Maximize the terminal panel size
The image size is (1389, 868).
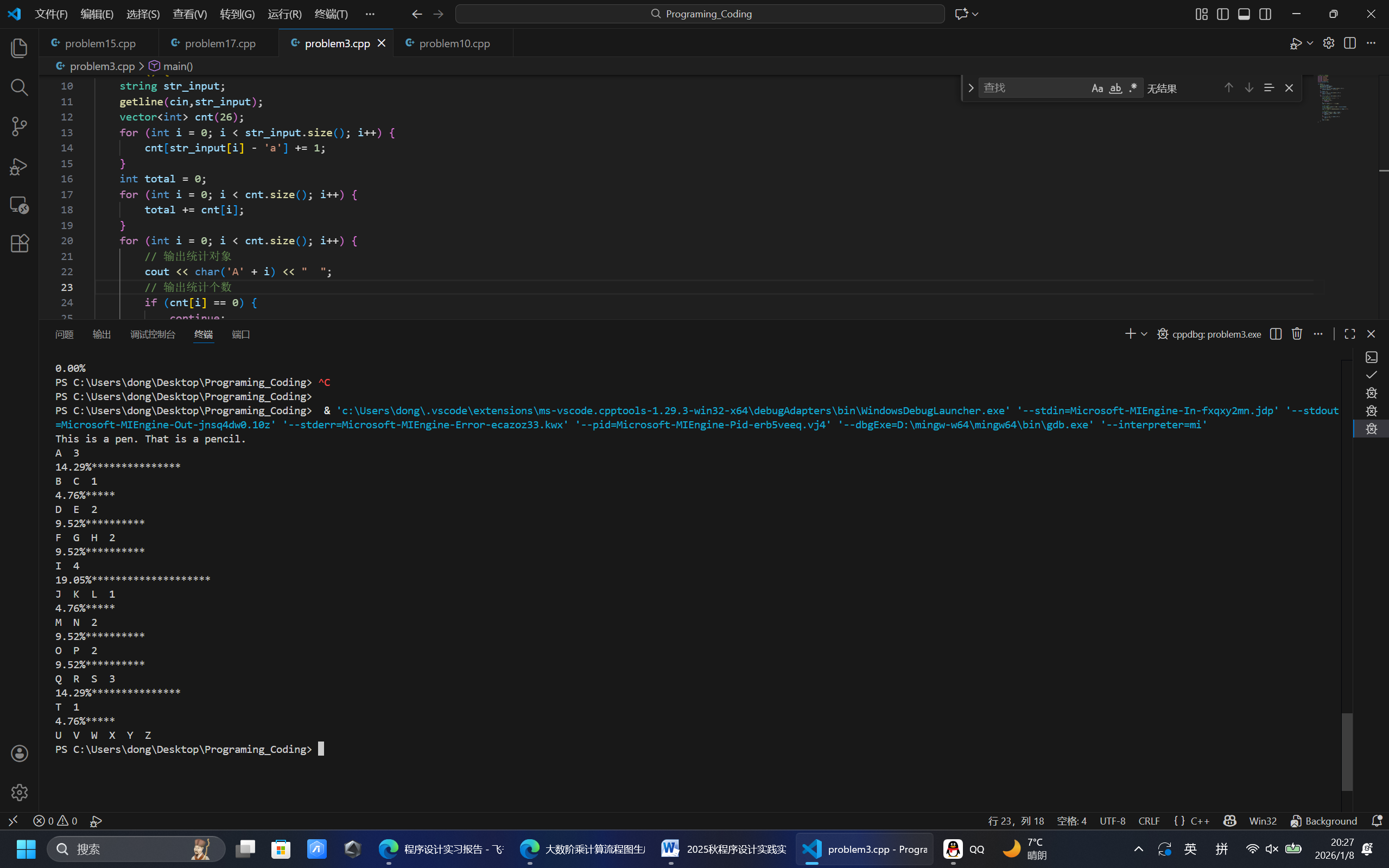1349,333
